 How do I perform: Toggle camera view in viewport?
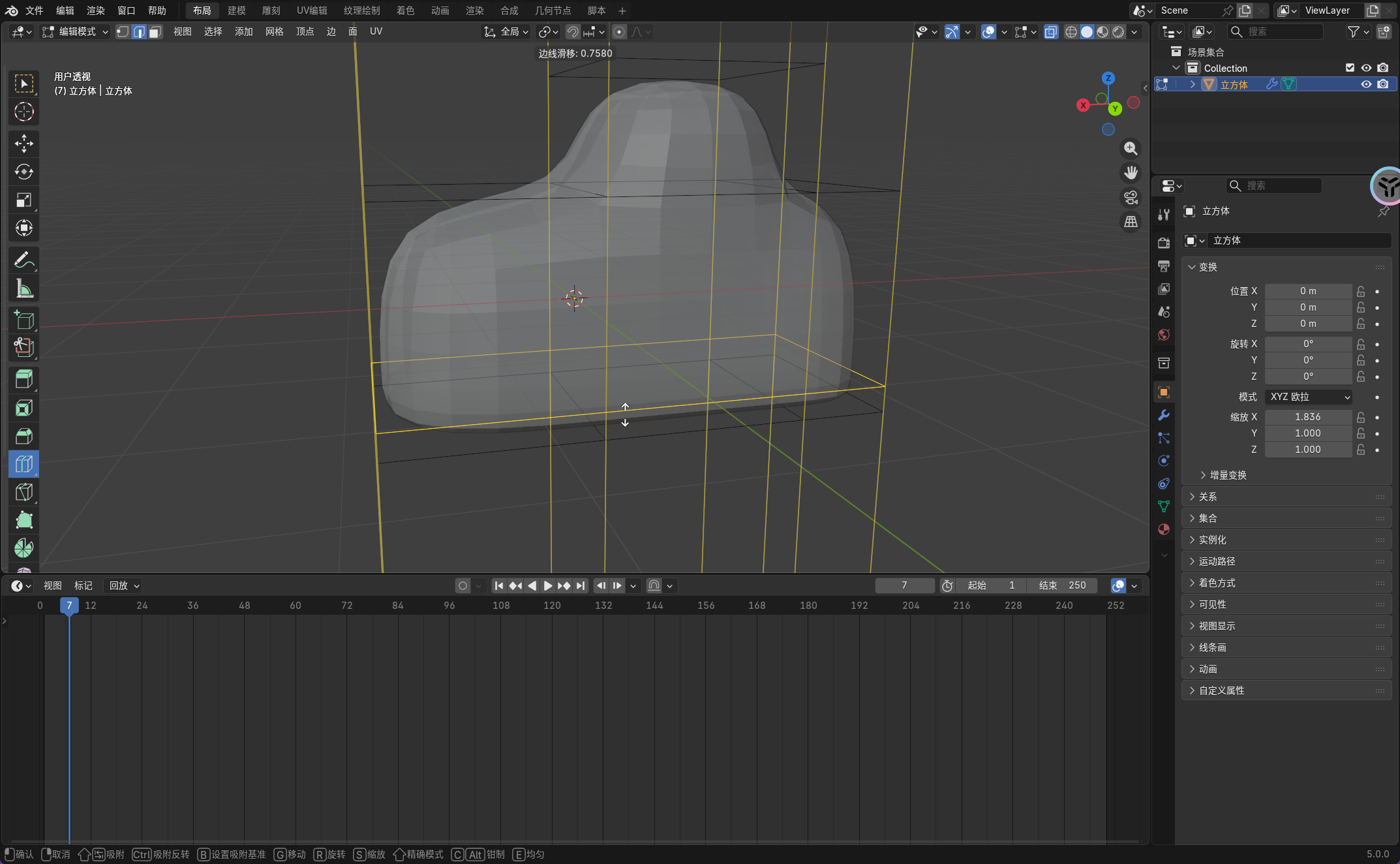[x=1131, y=197]
